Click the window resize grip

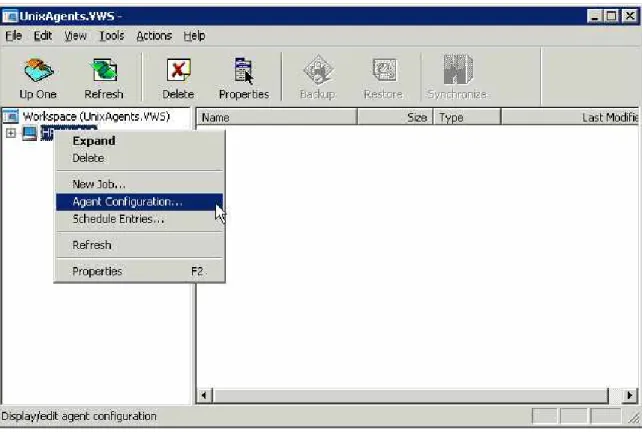pos(634,417)
